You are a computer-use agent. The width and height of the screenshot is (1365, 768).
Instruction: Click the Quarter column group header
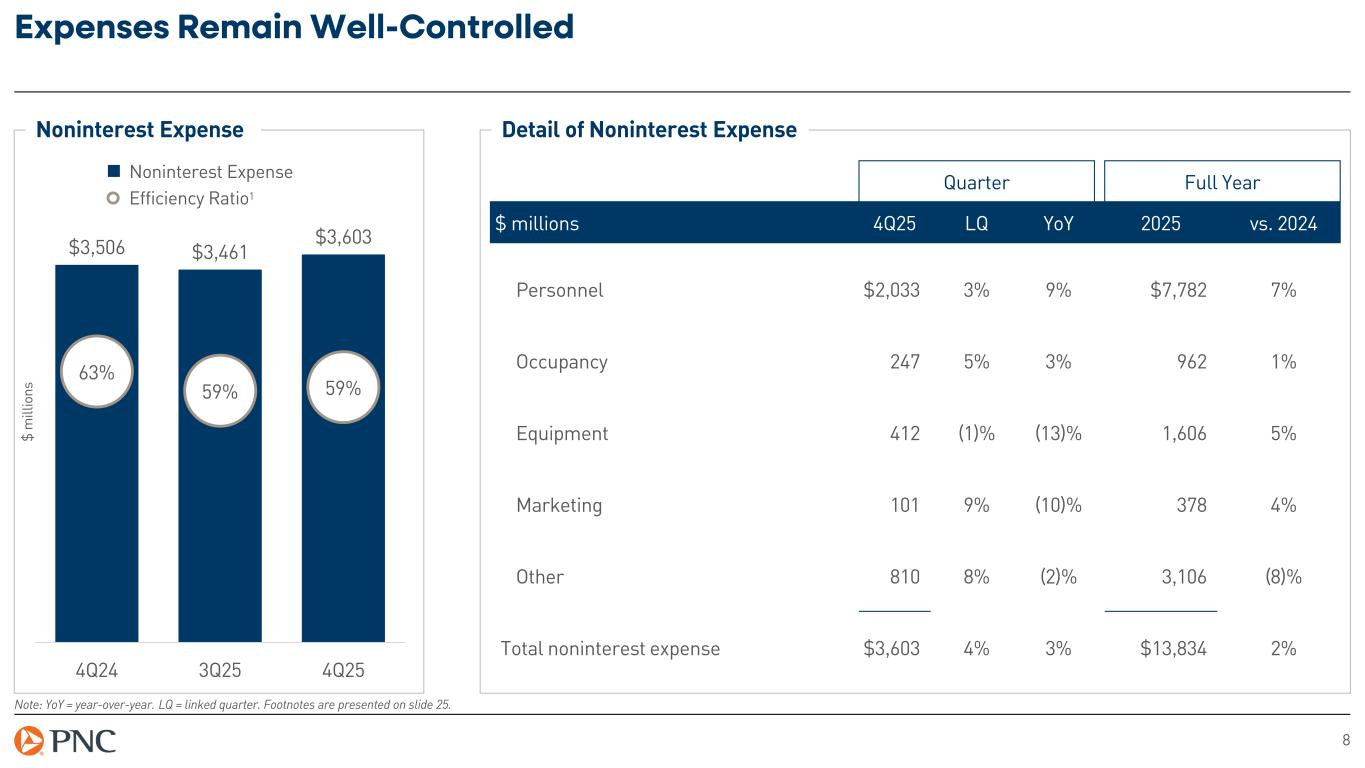pos(976,182)
